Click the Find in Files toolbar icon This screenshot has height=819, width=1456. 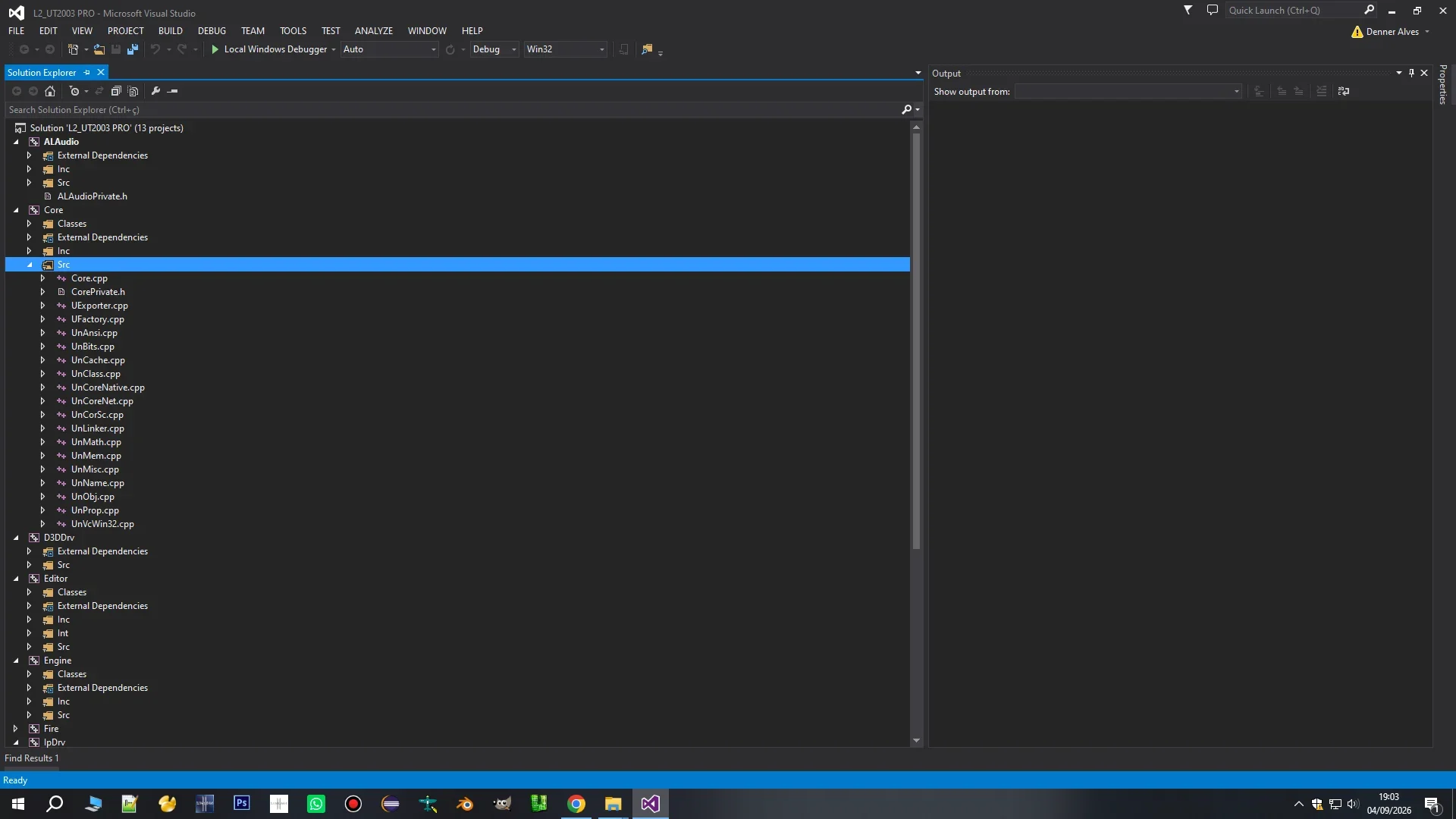(x=647, y=49)
